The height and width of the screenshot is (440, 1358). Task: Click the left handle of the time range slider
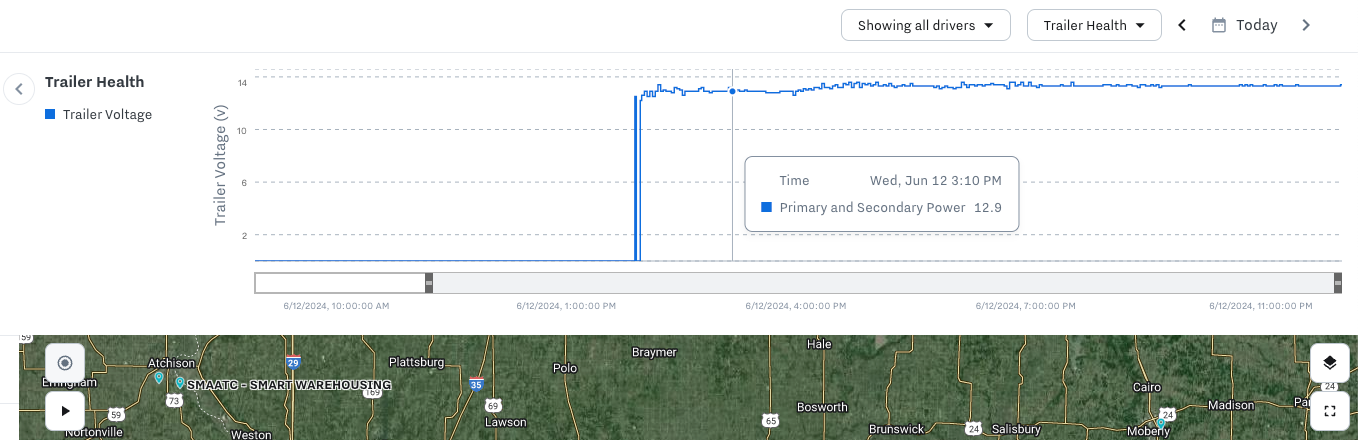click(x=429, y=283)
